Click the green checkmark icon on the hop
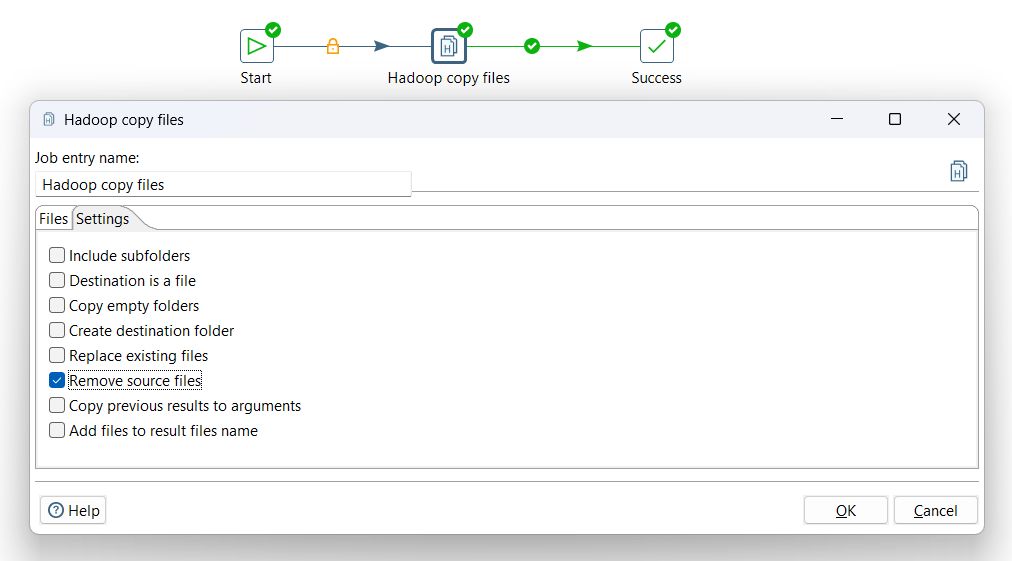 click(532, 46)
